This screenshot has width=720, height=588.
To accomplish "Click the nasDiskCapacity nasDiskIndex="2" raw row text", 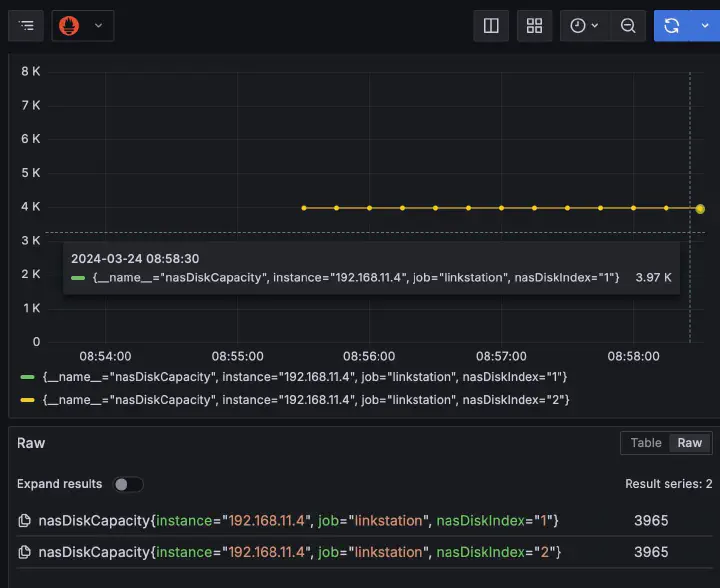I will (299, 552).
